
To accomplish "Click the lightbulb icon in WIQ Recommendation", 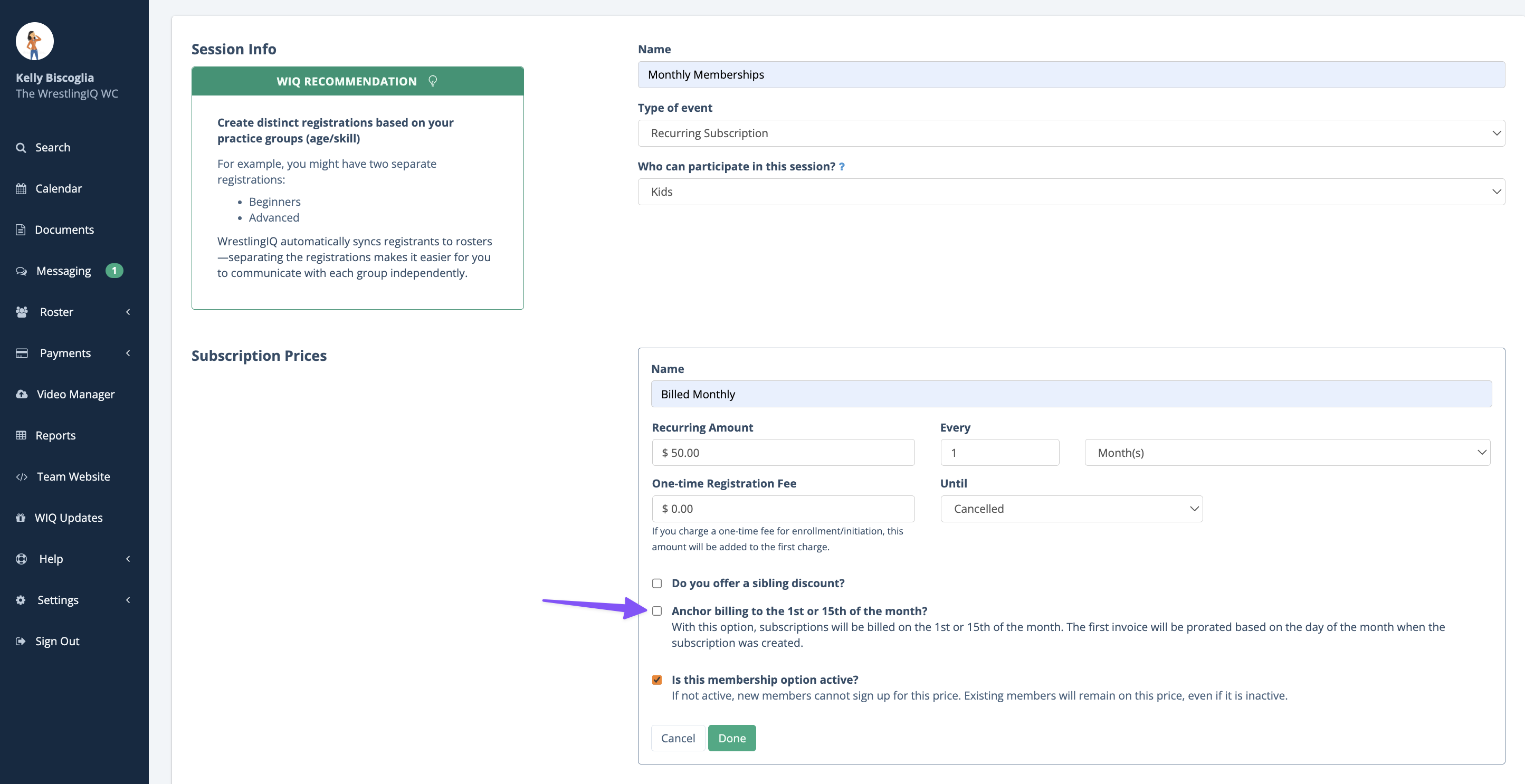I will tap(433, 81).
